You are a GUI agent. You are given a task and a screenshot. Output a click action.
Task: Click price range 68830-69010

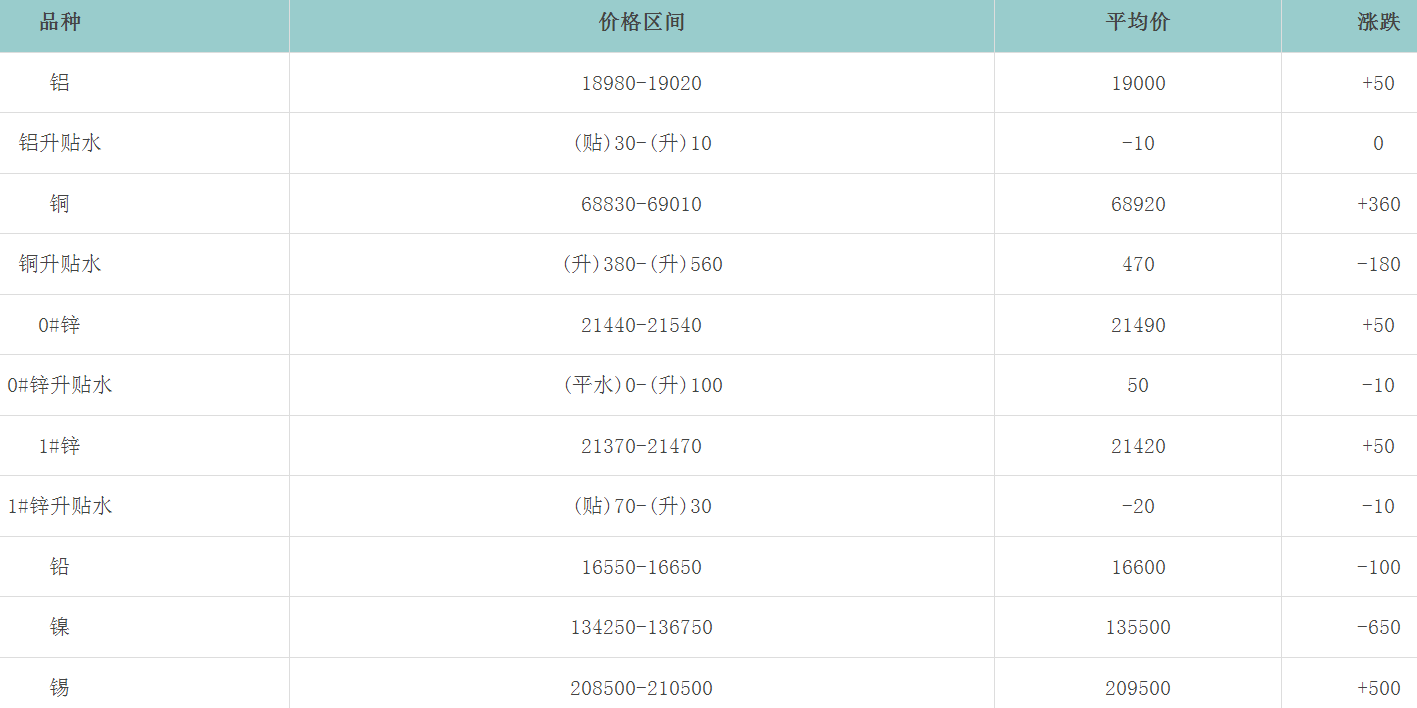pos(641,204)
